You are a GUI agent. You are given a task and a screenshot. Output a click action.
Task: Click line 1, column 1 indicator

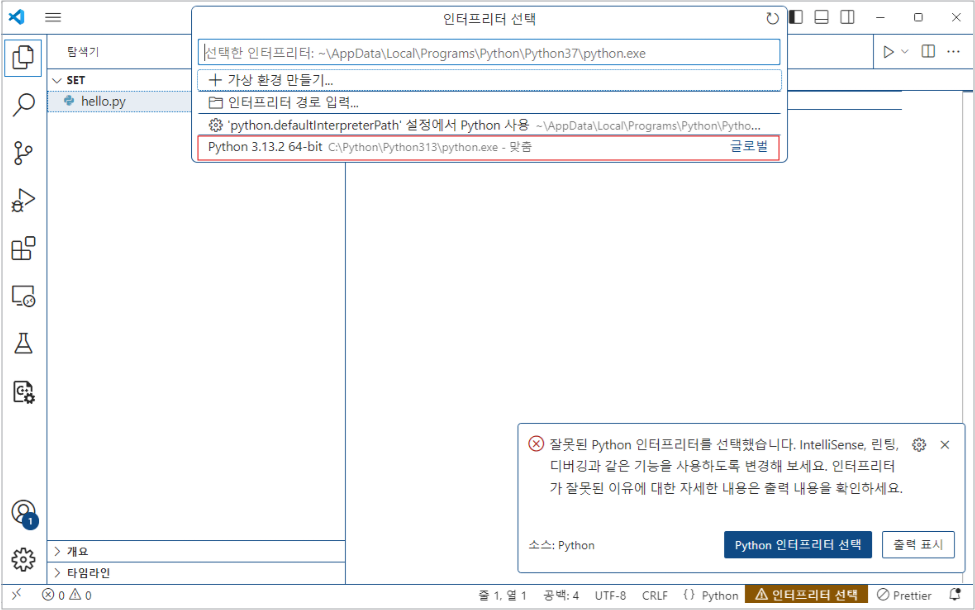[502, 595]
